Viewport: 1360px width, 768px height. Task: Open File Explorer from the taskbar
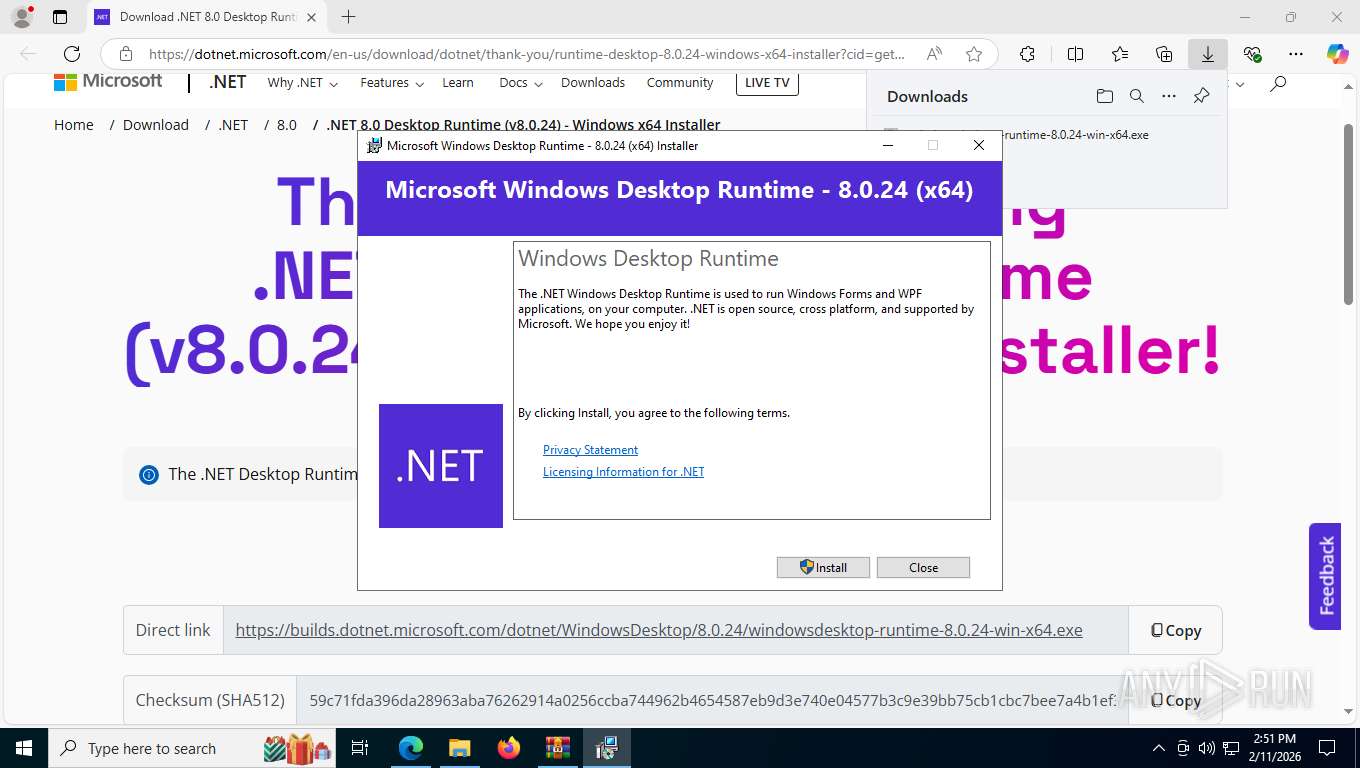point(459,748)
